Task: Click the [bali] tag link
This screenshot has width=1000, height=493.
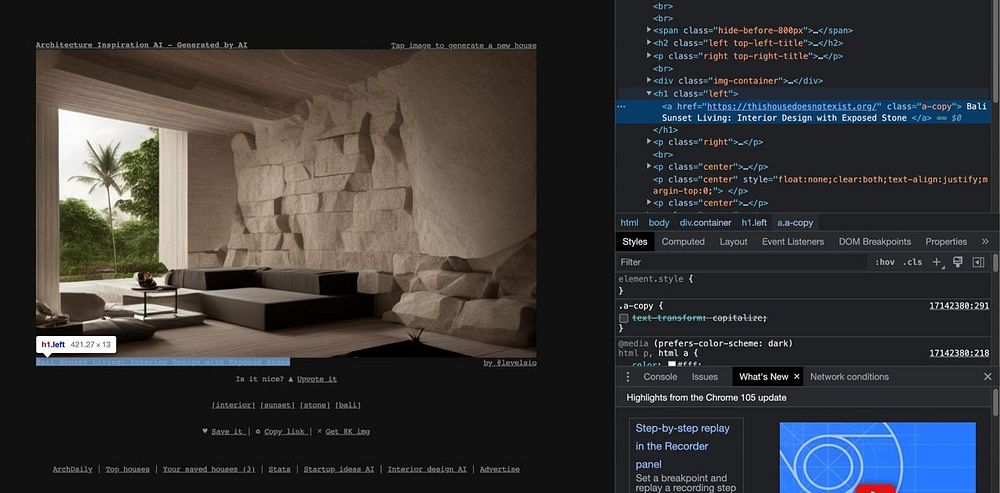Action: pos(348,405)
